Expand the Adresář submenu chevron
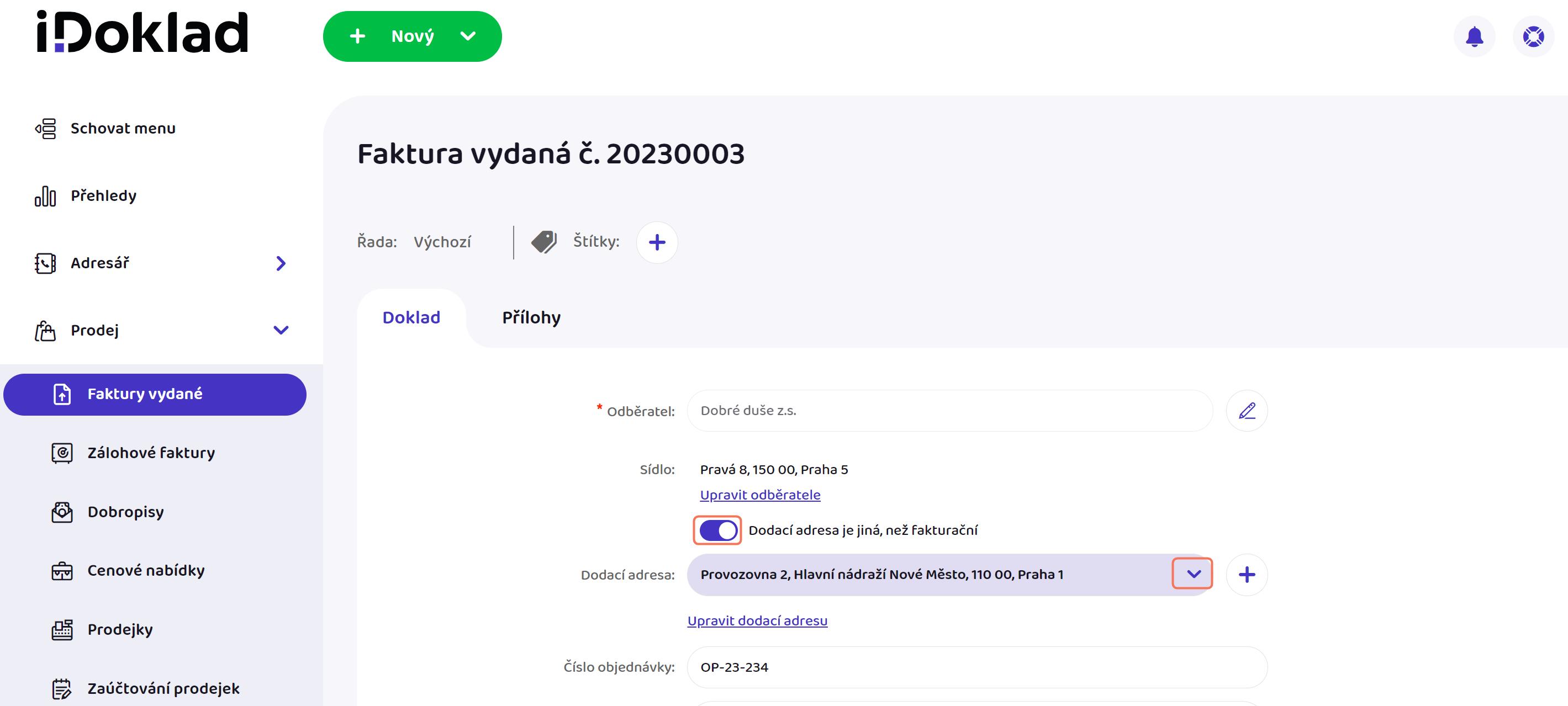 point(281,263)
